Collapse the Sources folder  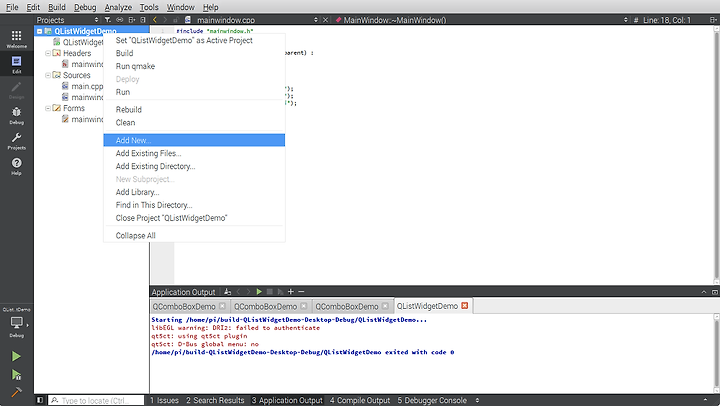click(x=48, y=75)
